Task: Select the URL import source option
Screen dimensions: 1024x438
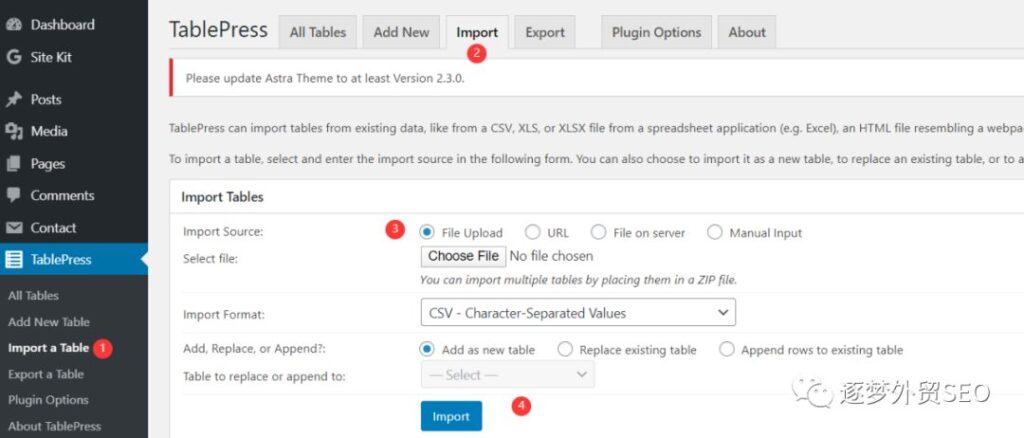Action: 533,232
